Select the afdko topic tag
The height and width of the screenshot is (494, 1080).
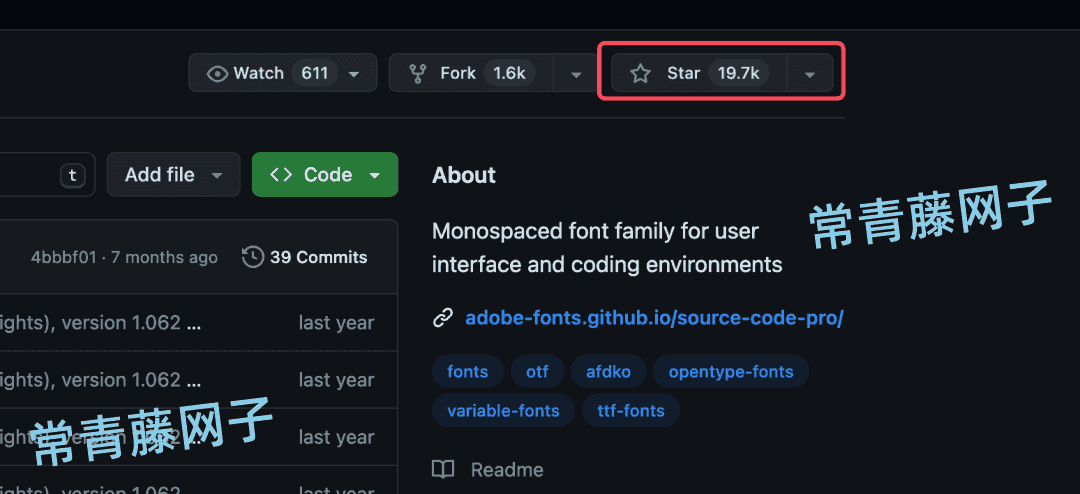coord(608,372)
